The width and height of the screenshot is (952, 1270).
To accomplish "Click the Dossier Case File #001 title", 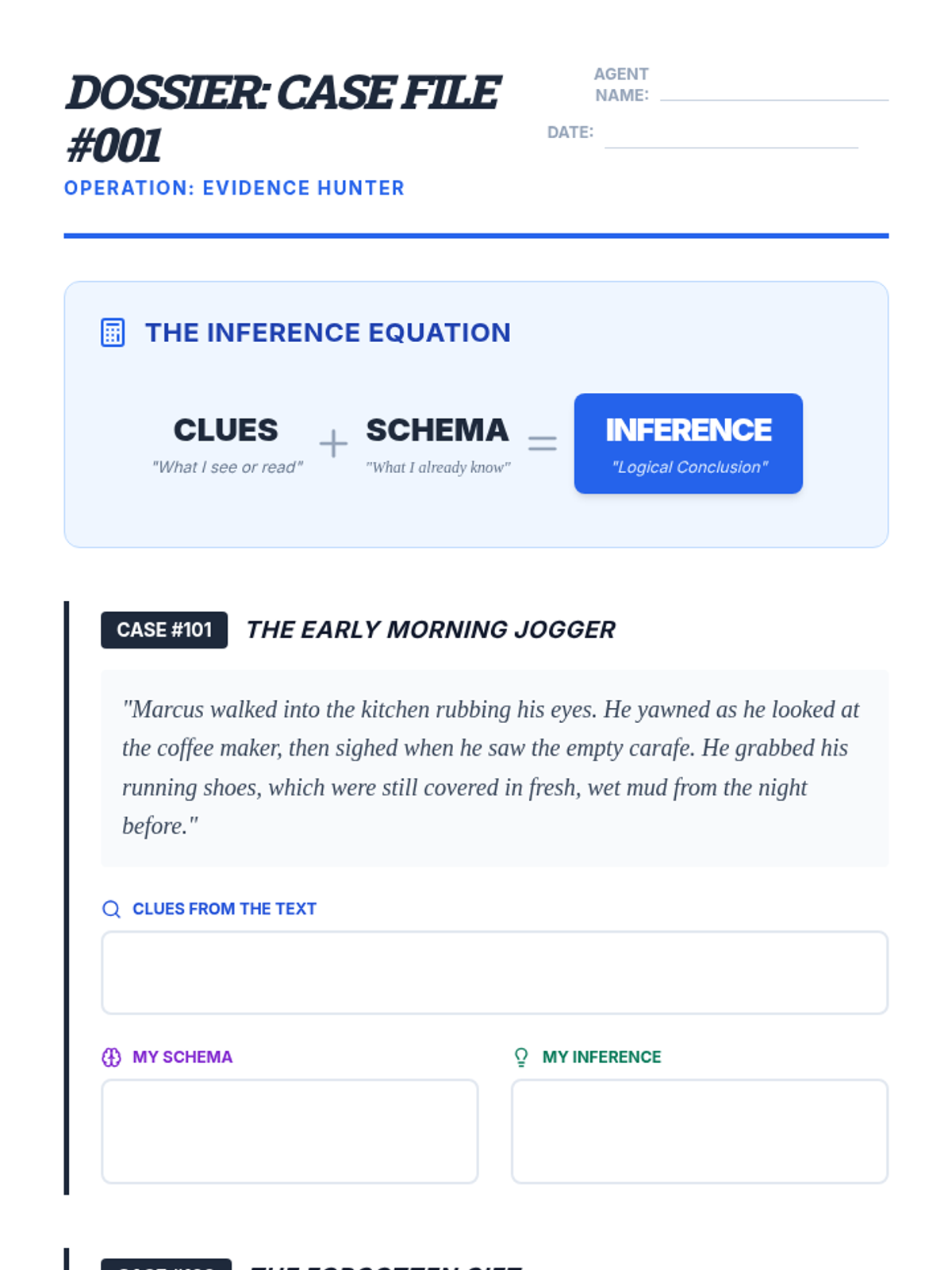I will [282, 119].
